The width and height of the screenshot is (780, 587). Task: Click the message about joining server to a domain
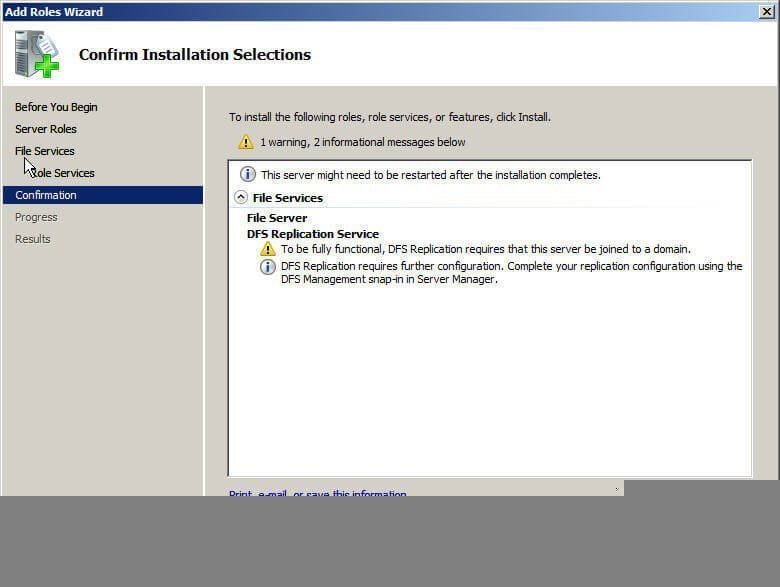pyautogui.click(x=486, y=249)
